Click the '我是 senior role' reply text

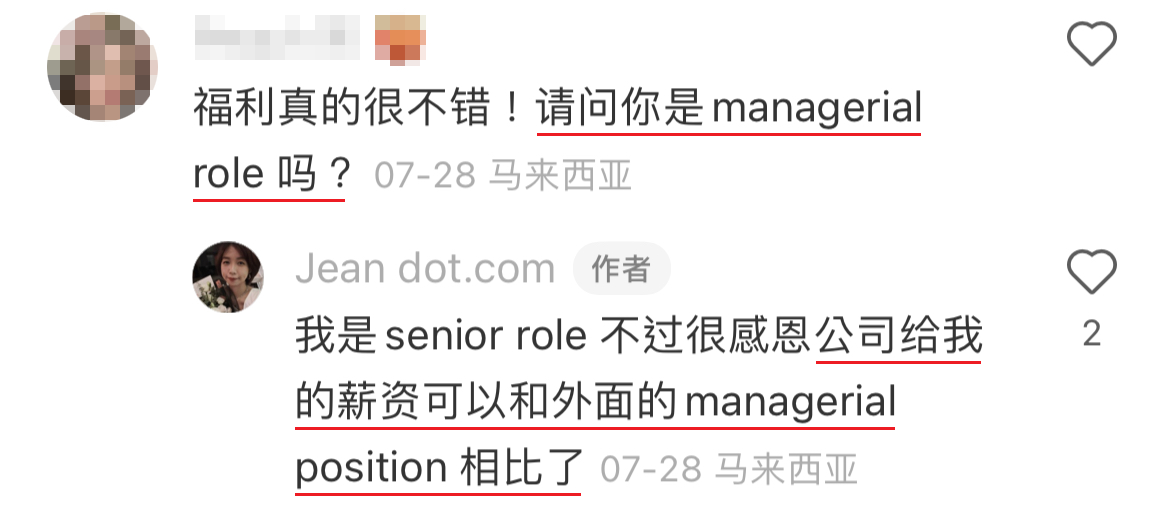[x=440, y=337]
